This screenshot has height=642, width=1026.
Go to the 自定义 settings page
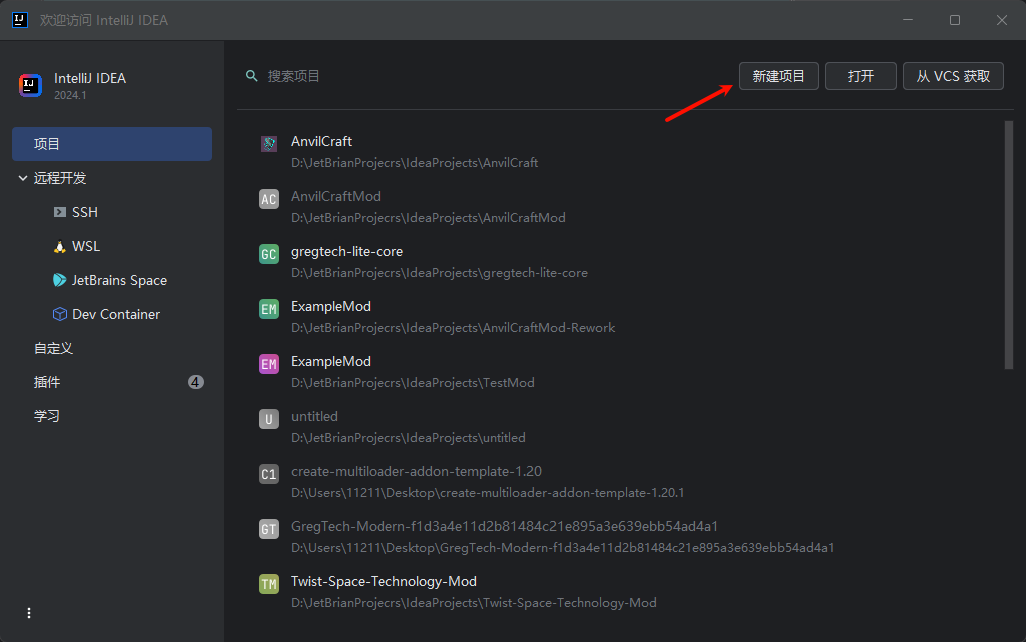coord(53,348)
